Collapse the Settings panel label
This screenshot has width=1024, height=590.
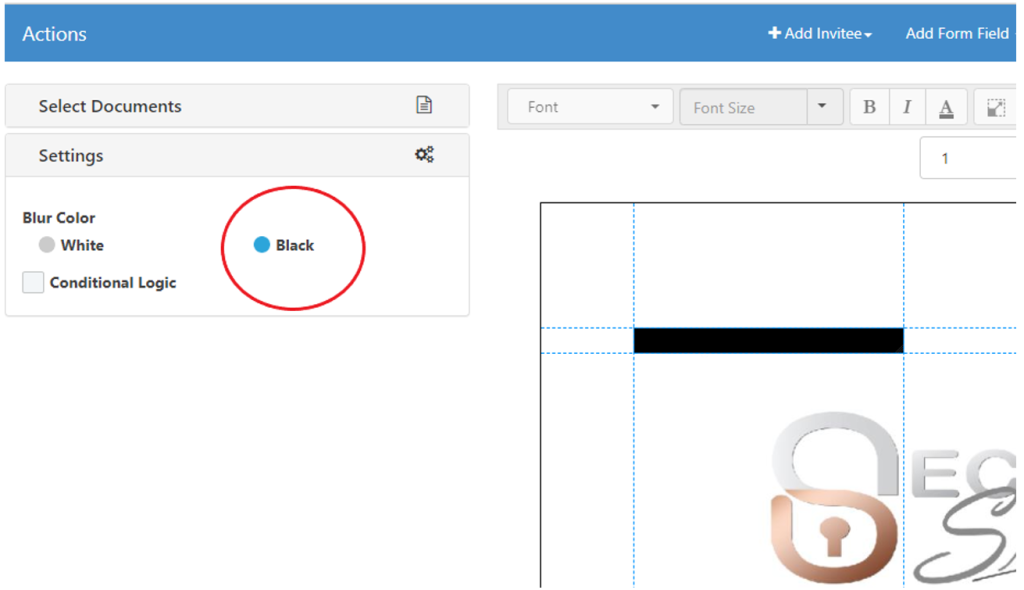tap(71, 156)
